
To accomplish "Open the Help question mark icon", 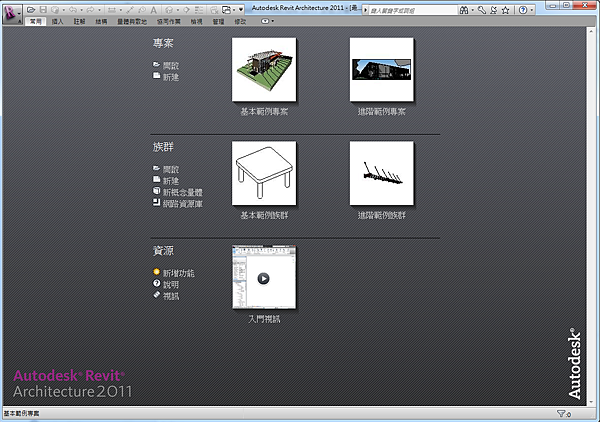I will (523, 9).
